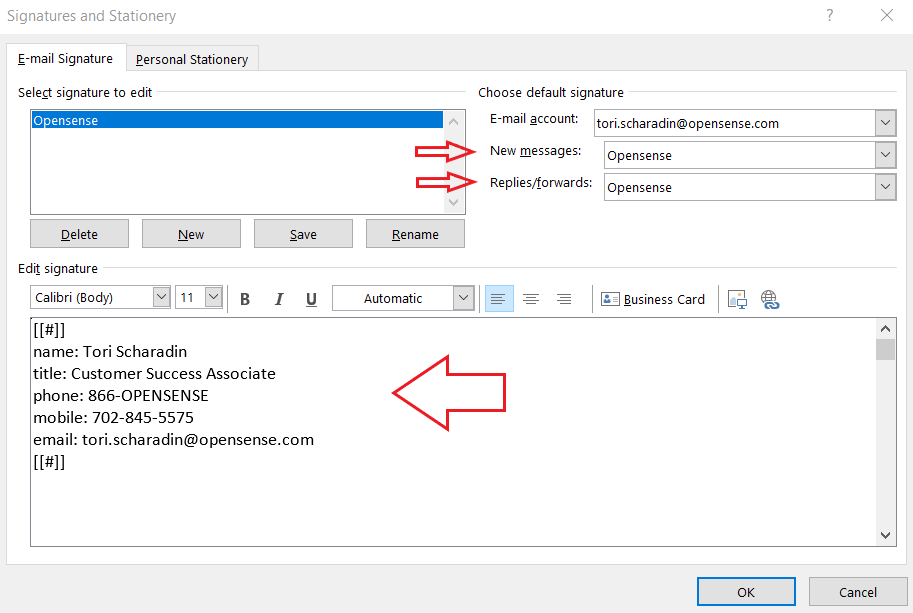
Task: Insert a hyperlink into the signature
Action: 770,299
